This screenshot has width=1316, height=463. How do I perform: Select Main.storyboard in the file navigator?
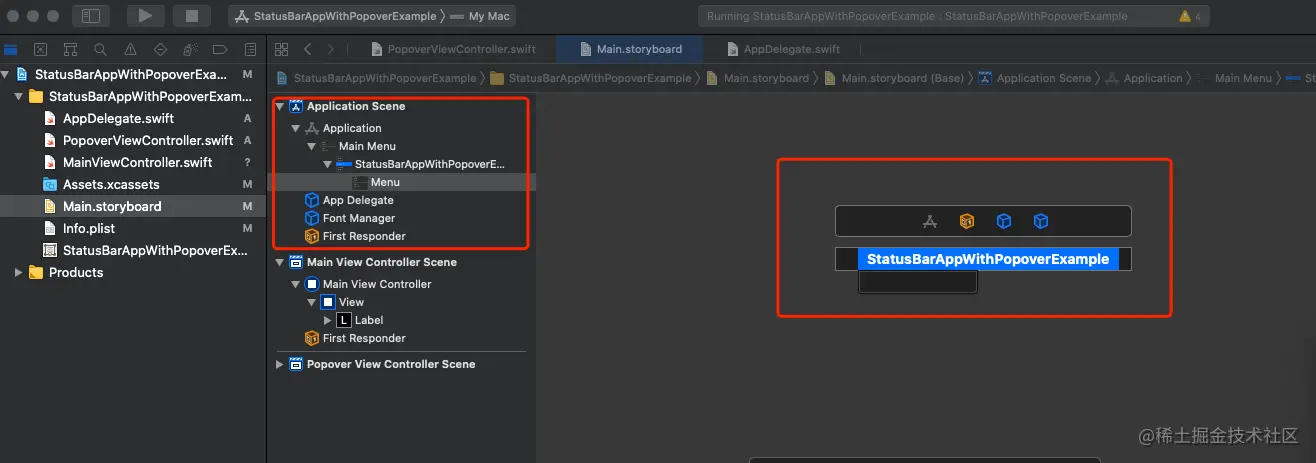point(133,206)
